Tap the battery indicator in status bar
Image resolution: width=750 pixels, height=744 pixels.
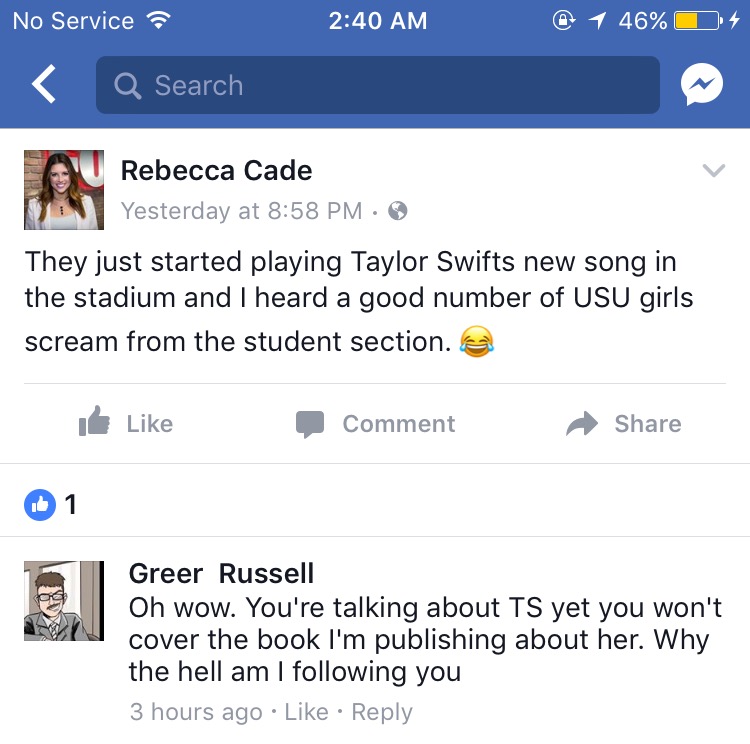click(698, 21)
